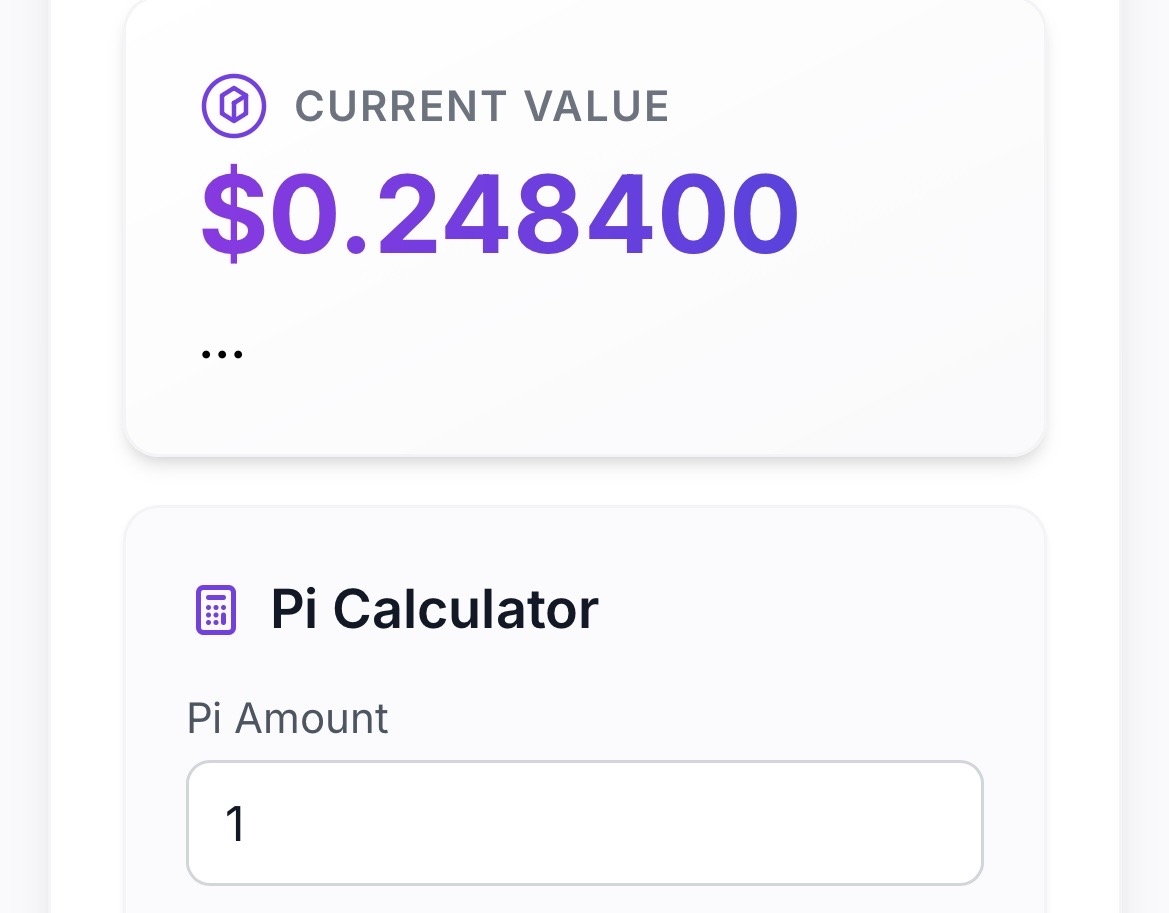The image size is (1169, 913).
Task: Click the CURRENT VALUE label
Action: click(x=482, y=106)
